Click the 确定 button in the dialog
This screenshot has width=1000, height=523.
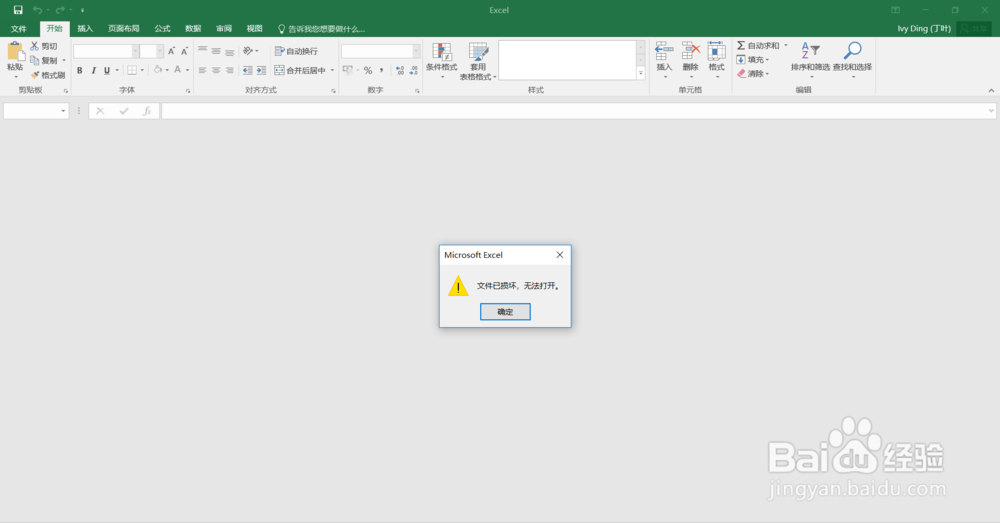pyautogui.click(x=505, y=311)
